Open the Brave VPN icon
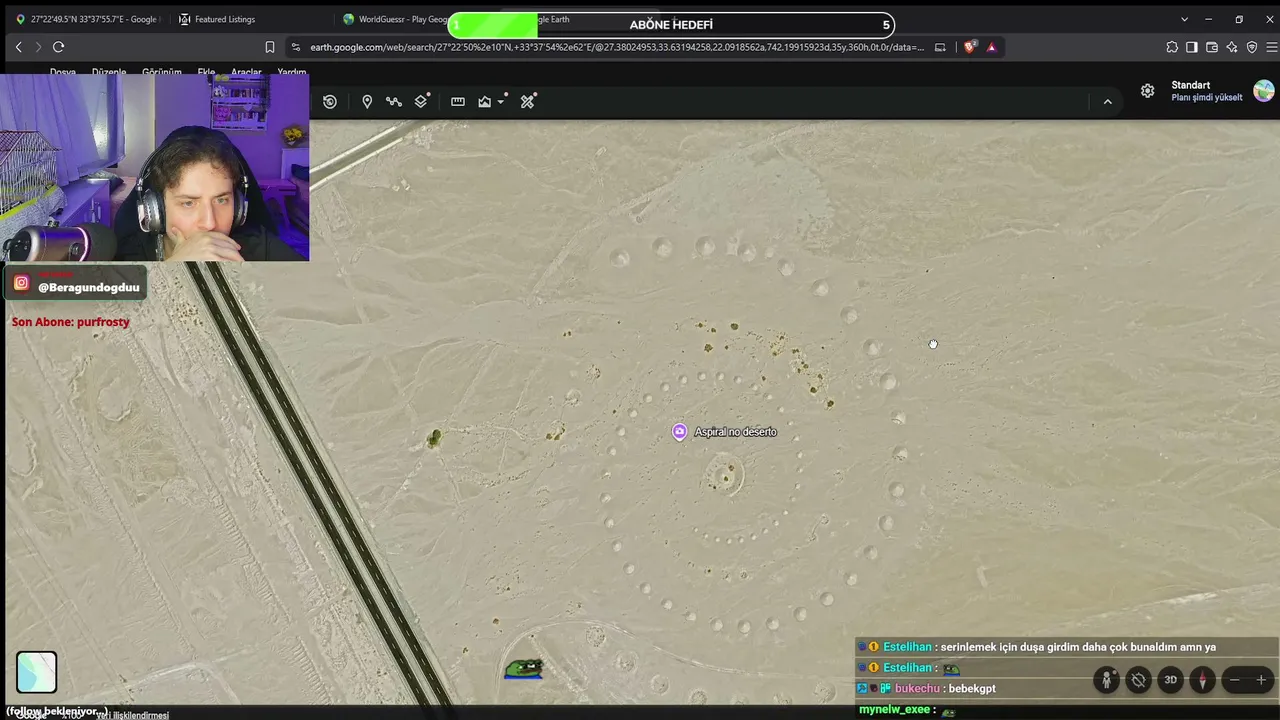This screenshot has width=1280, height=720. coord(1252,47)
